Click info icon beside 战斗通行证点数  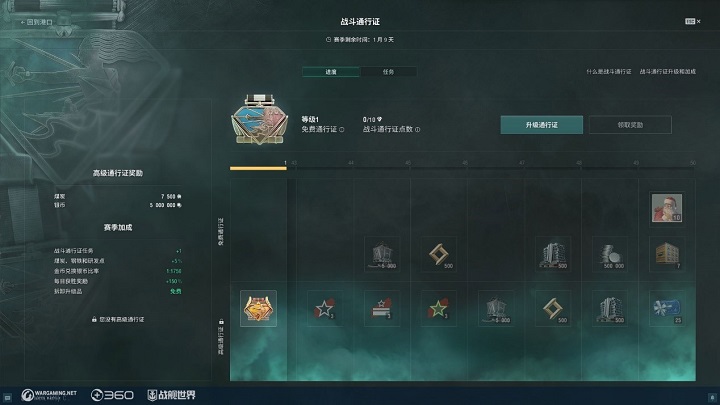417,129
